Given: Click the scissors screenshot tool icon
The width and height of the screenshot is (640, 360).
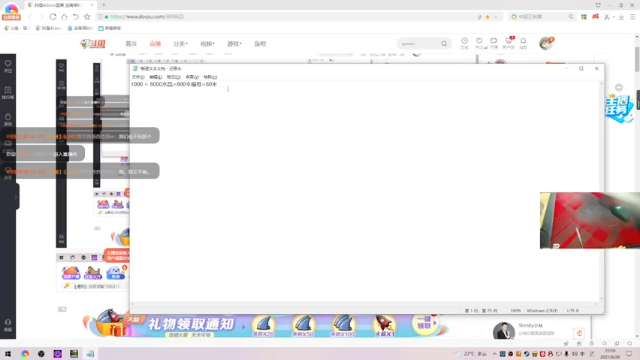Looking at the screenshot, I should coord(607,17).
